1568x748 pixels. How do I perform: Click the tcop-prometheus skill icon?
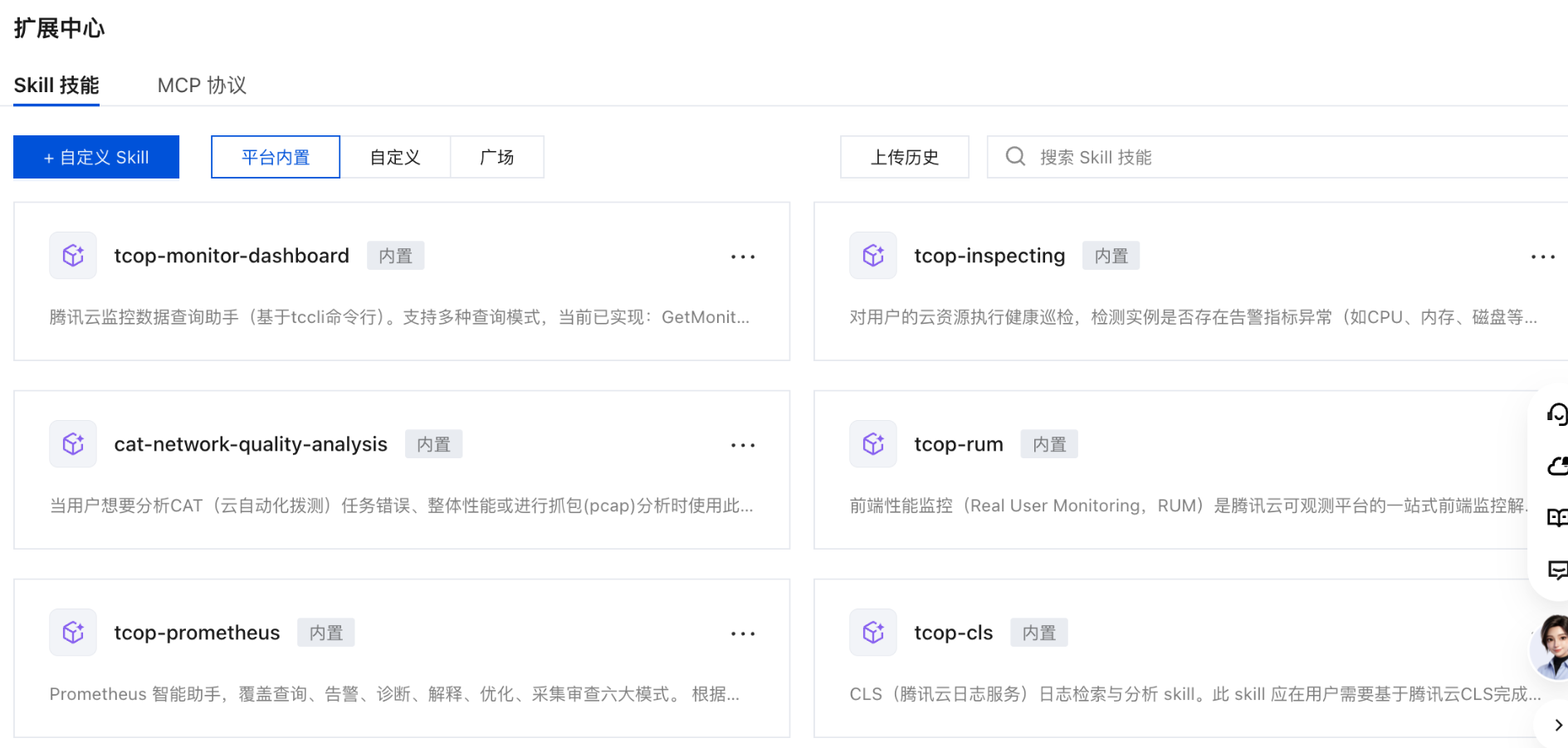coord(73,633)
